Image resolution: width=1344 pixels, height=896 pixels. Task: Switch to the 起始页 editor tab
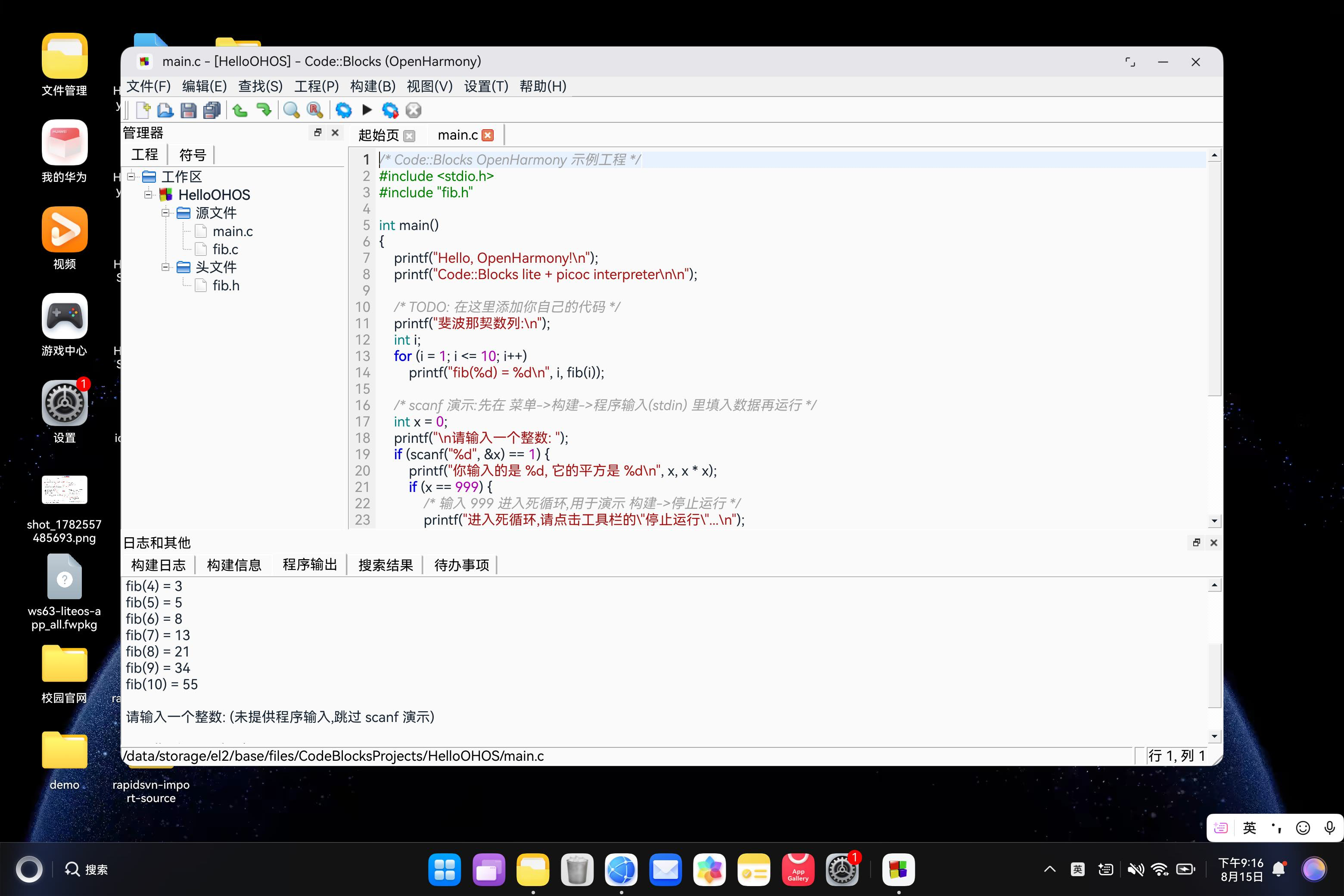378,135
